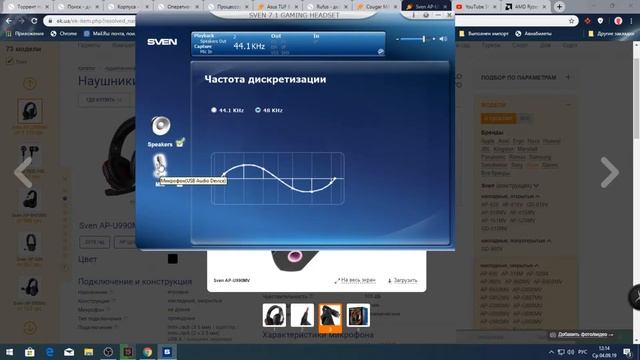Click the SVEN logo
Image resolution: width=640 pixels, height=360 pixels.
(x=162, y=42)
